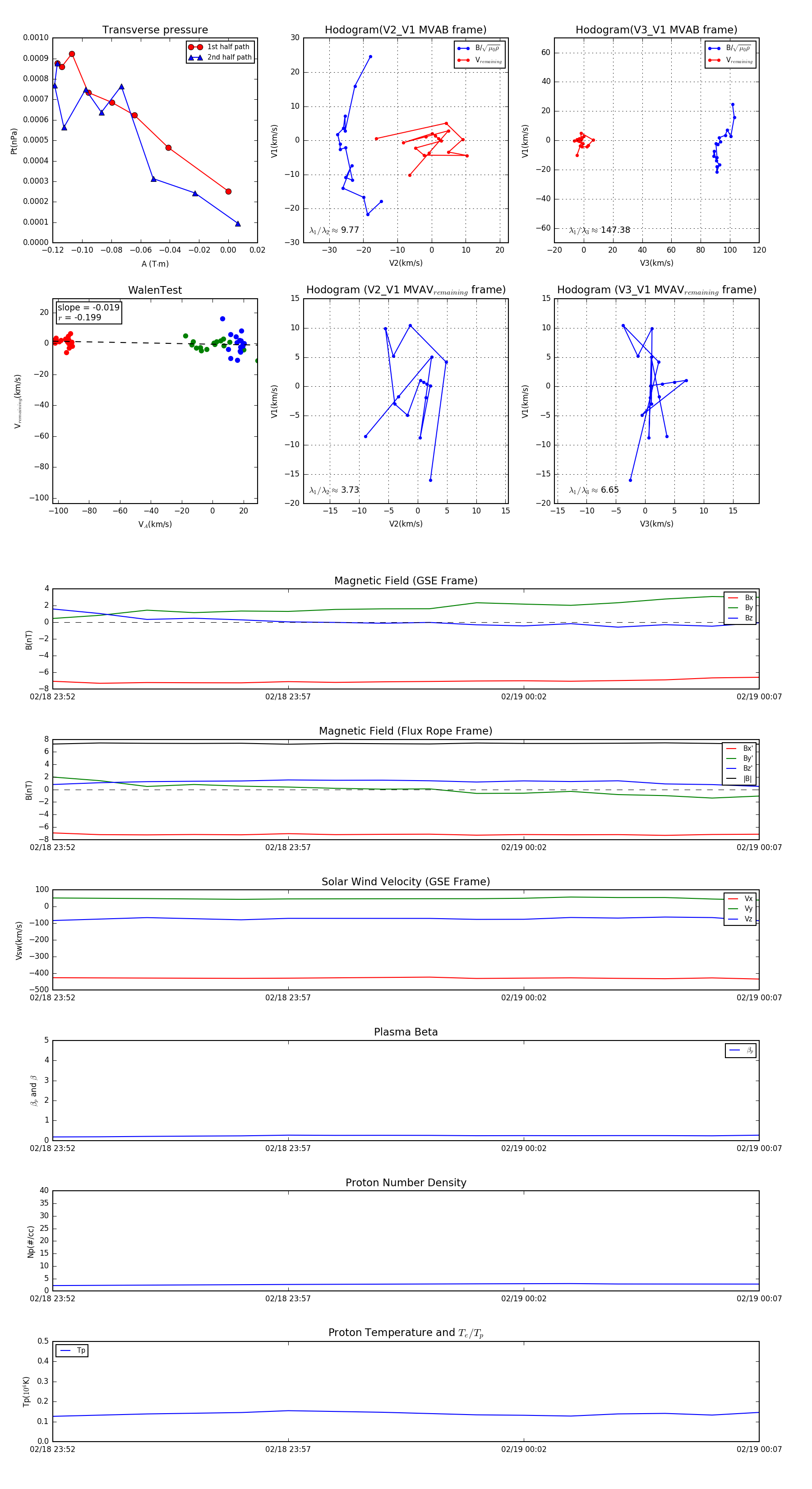Select the Vx legend entry
Image resolution: width=812 pixels, height=1489 pixels.
tap(740, 899)
